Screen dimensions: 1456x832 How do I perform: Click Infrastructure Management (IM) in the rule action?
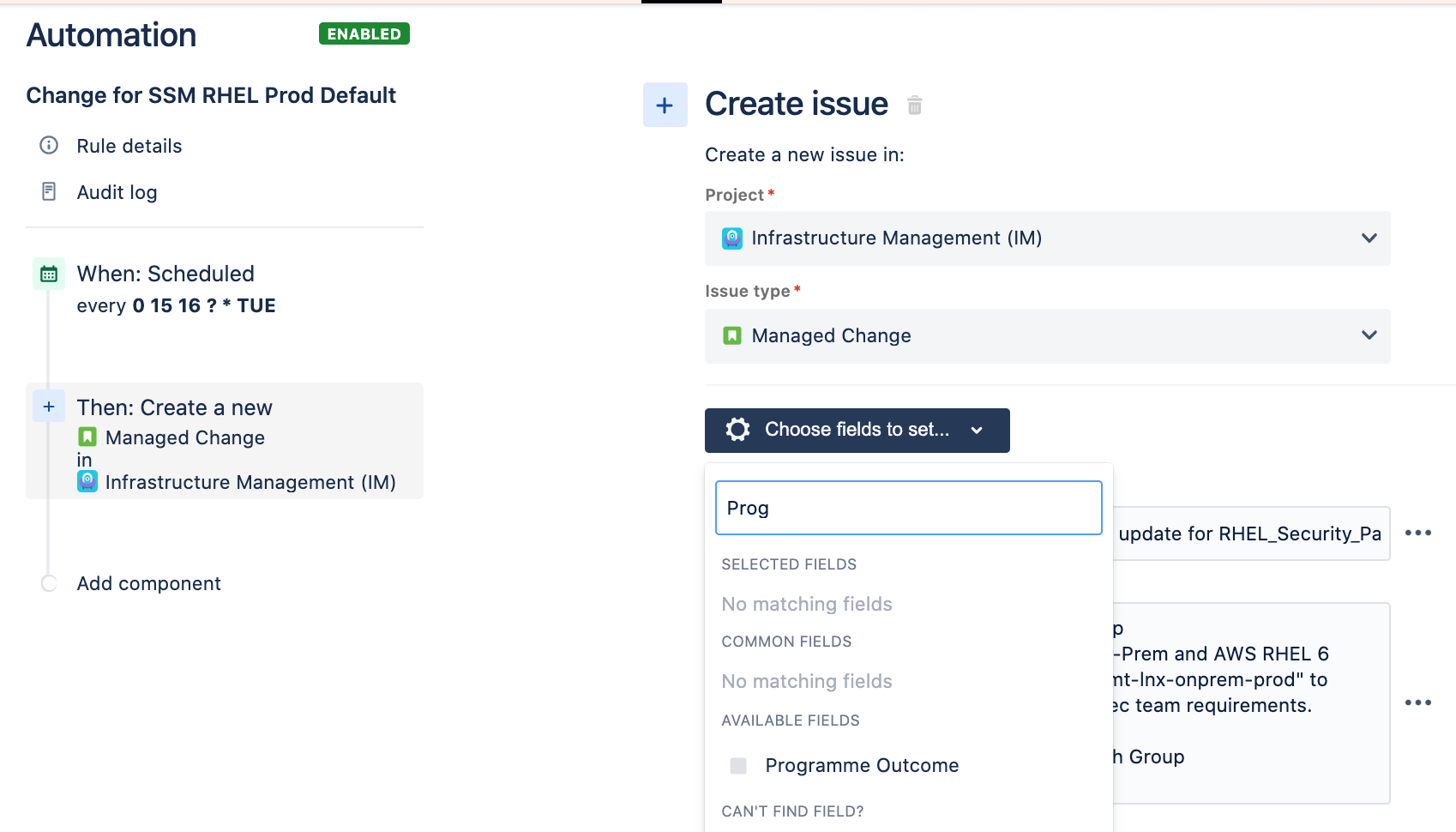(250, 482)
